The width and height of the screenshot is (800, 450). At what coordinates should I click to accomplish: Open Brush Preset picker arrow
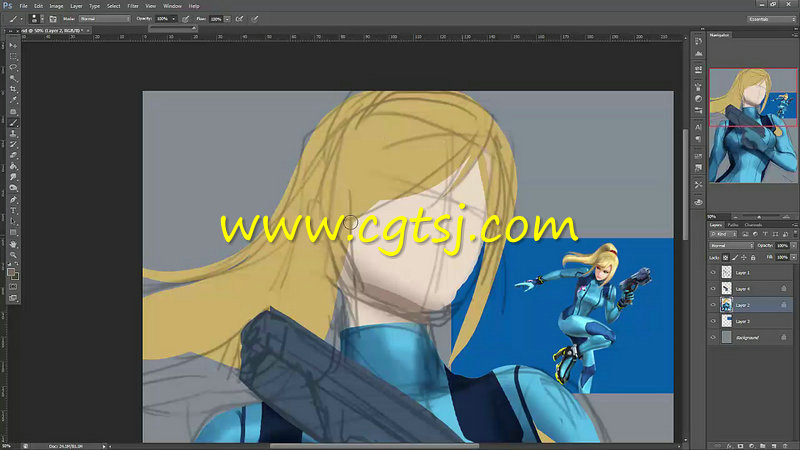pos(42,19)
